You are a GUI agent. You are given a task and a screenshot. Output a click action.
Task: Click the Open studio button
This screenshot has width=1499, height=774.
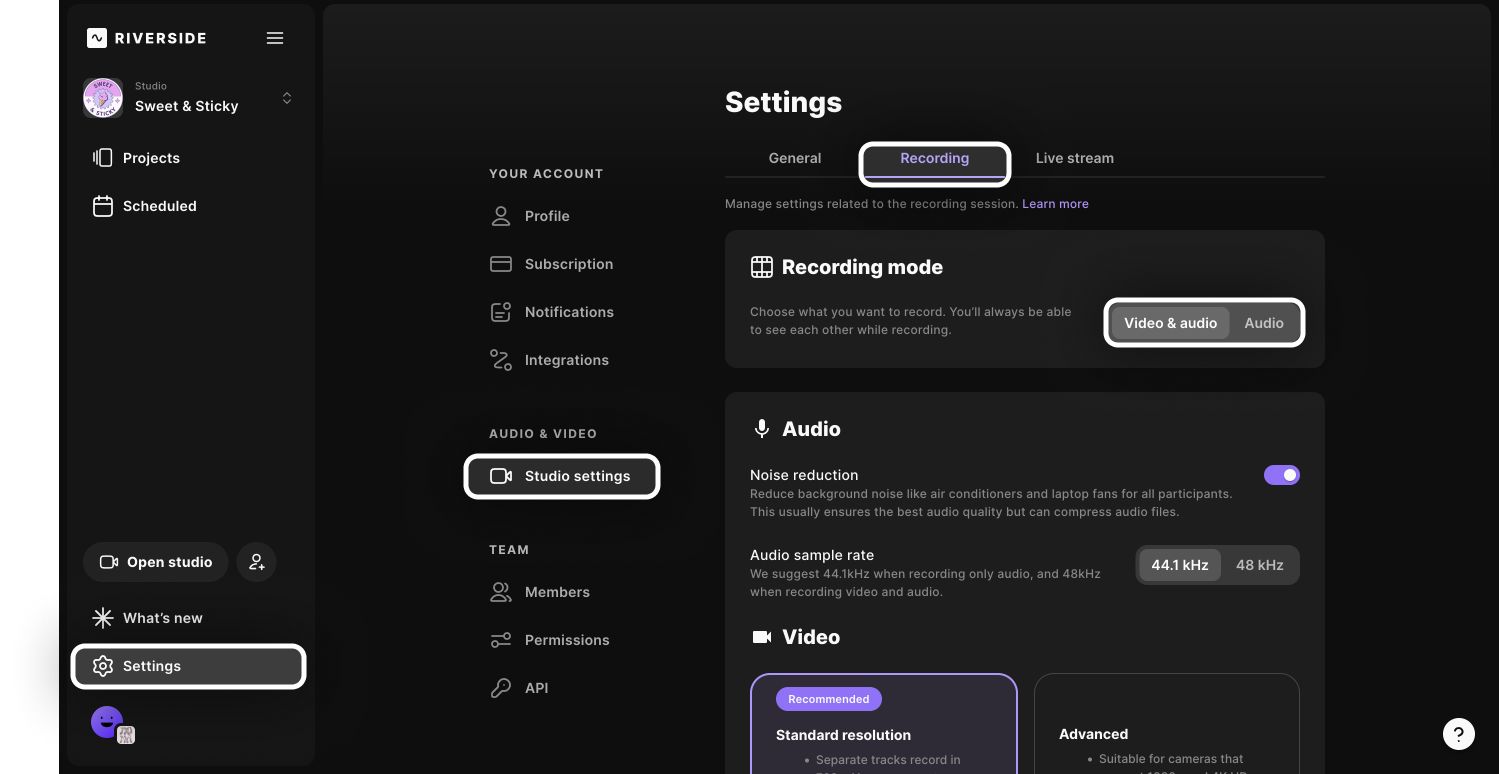(156, 562)
